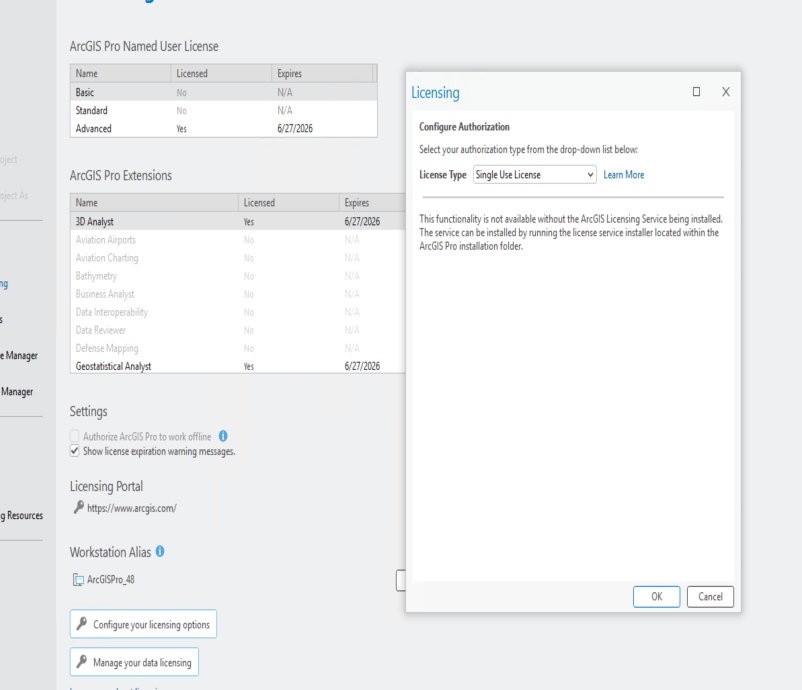Select the Data Reviewer extension row
802x690 pixels.
[x=238, y=330]
